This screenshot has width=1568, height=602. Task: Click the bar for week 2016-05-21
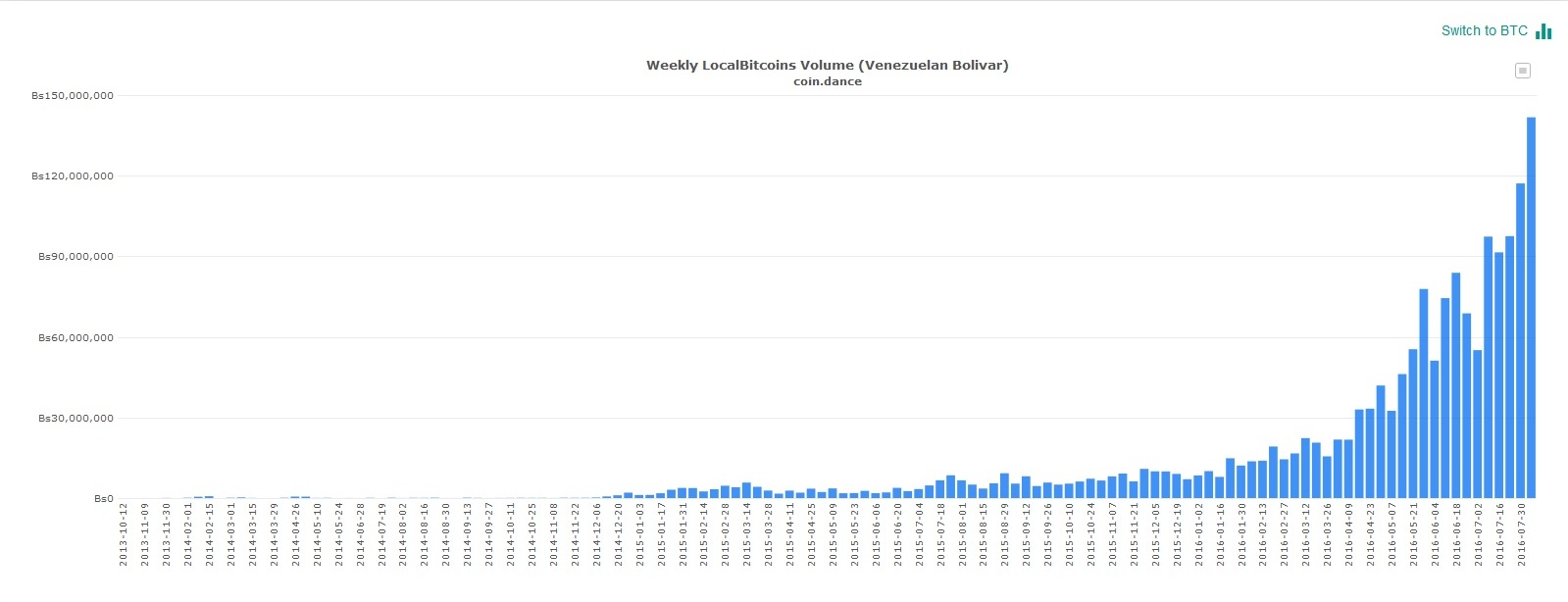(x=1413, y=424)
